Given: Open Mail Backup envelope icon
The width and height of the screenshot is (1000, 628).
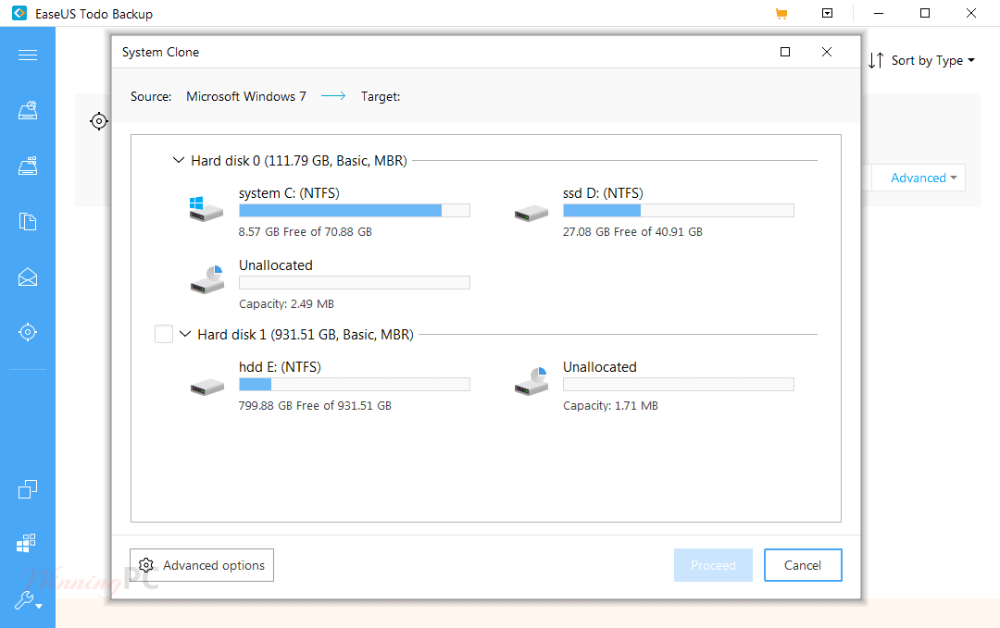Looking at the screenshot, I should (x=28, y=277).
